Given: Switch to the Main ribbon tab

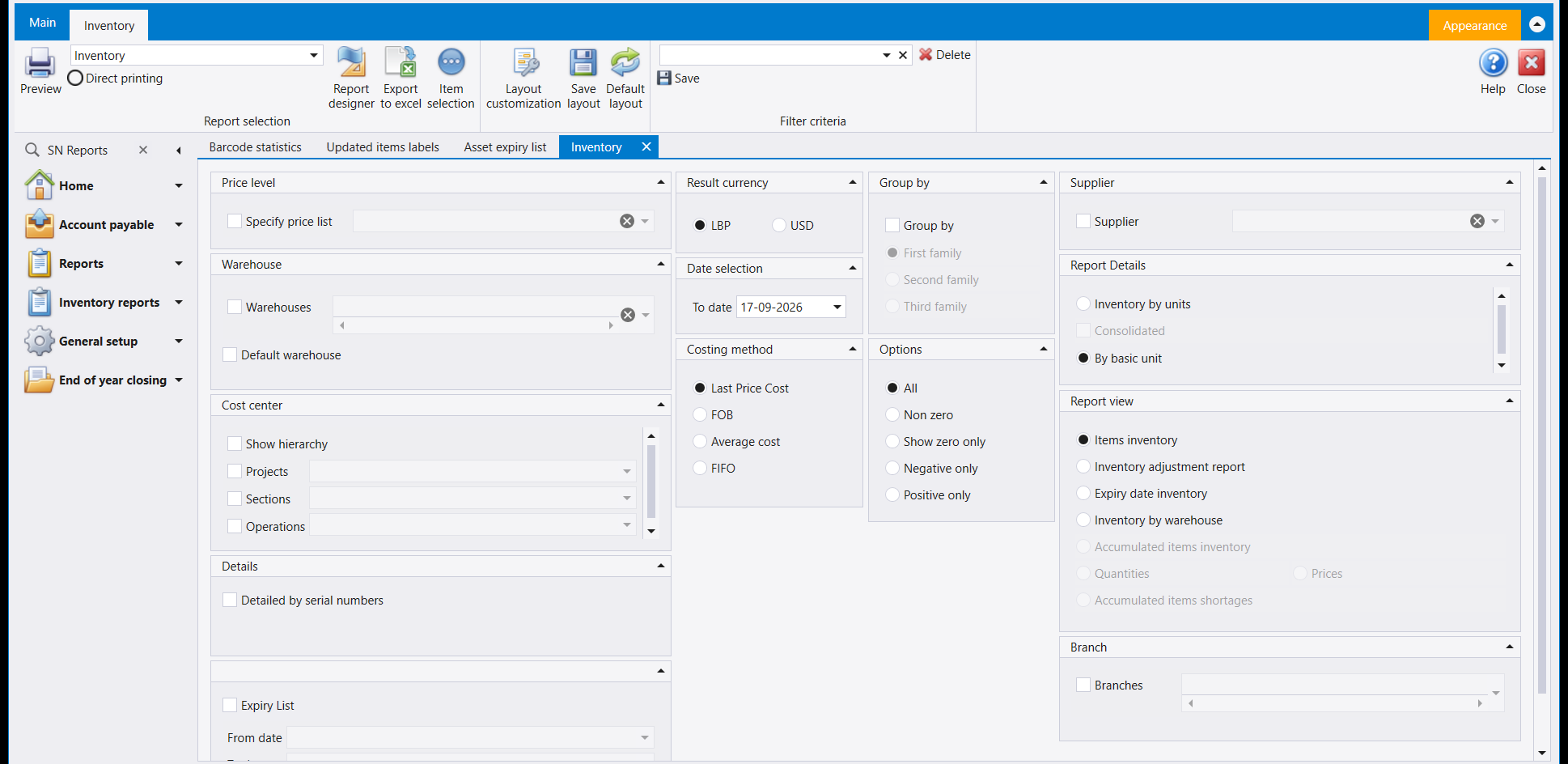Looking at the screenshot, I should (x=42, y=23).
